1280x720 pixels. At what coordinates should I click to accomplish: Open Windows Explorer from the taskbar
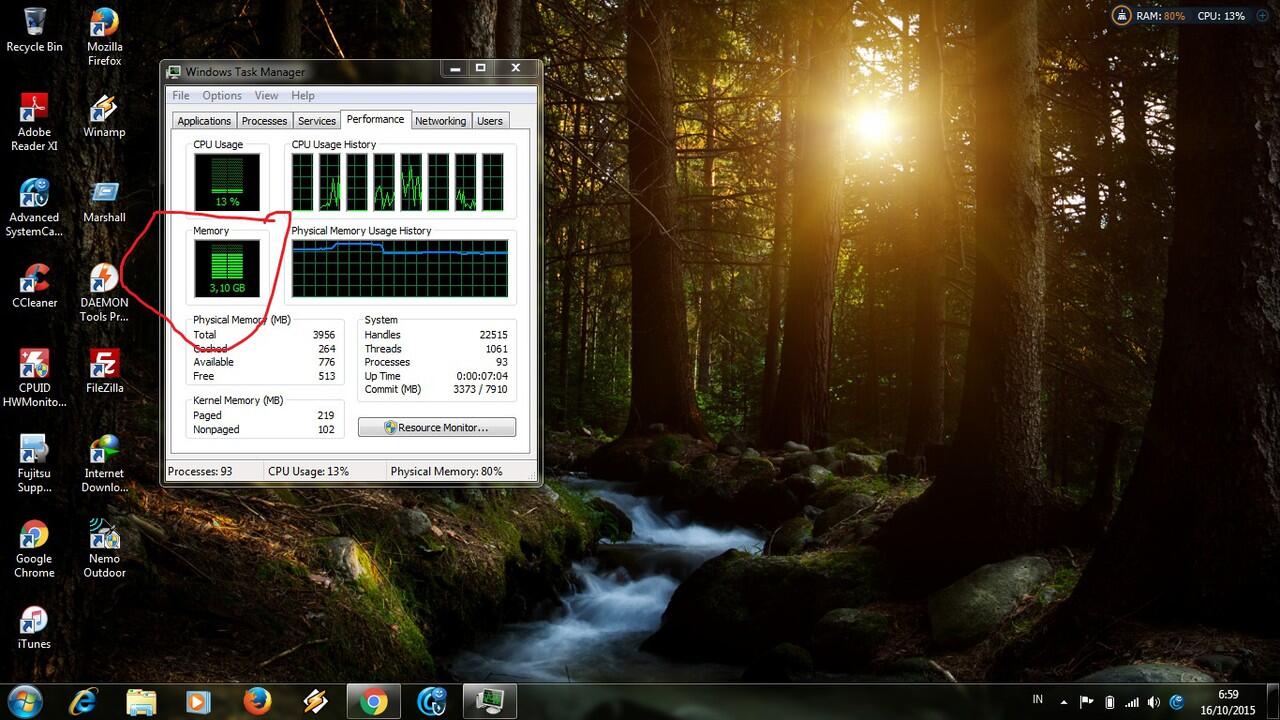pyautogui.click(x=142, y=701)
